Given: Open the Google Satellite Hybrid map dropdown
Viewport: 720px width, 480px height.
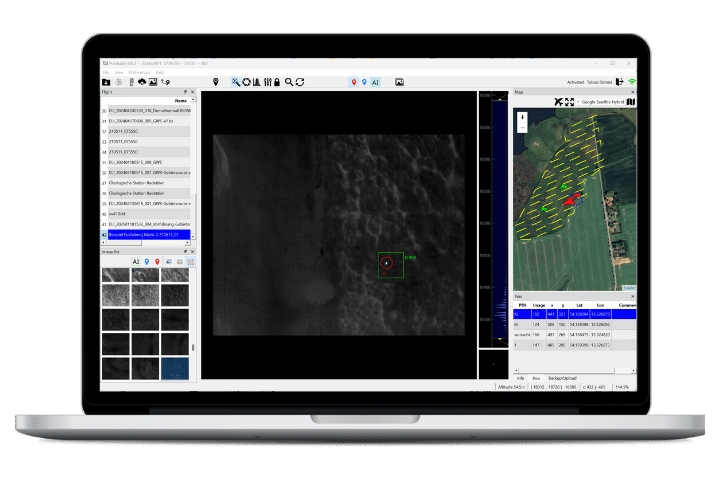Looking at the screenshot, I should (603, 102).
